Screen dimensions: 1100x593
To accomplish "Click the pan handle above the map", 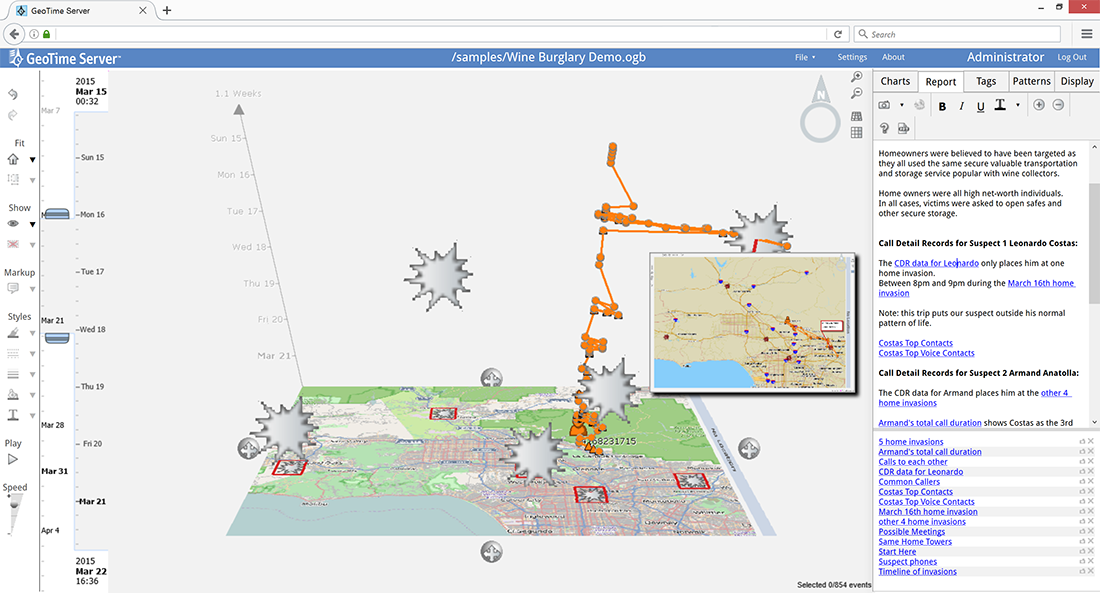I will tap(491, 379).
